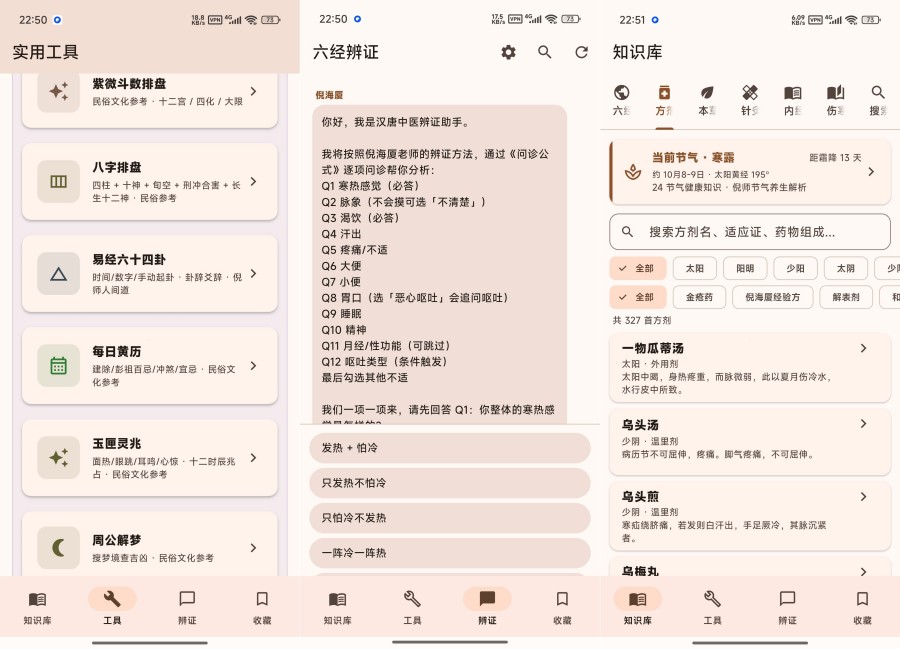Tap the sparkle icon on 玉匣灵兆 card
The image size is (900, 649).
click(x=59, y=457)
